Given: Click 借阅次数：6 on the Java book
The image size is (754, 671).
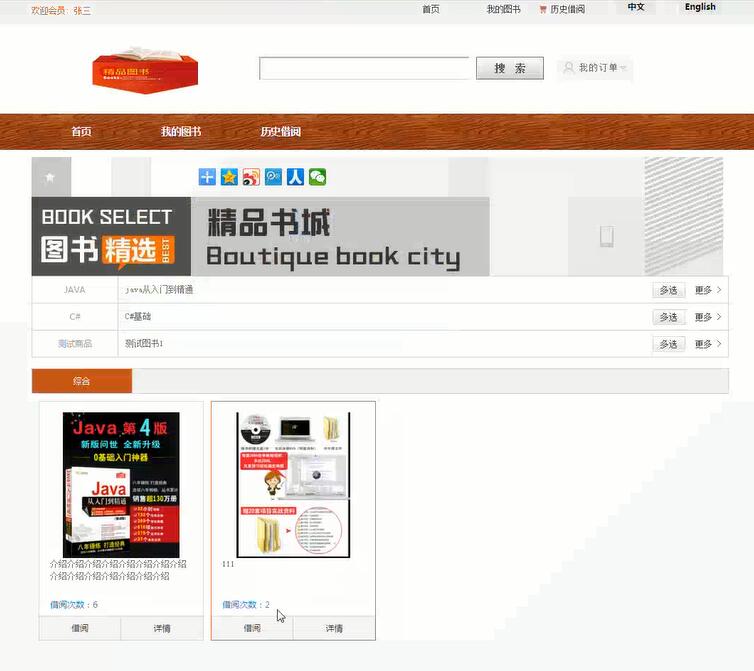Looking at the screenshot, I should [74, 605].
